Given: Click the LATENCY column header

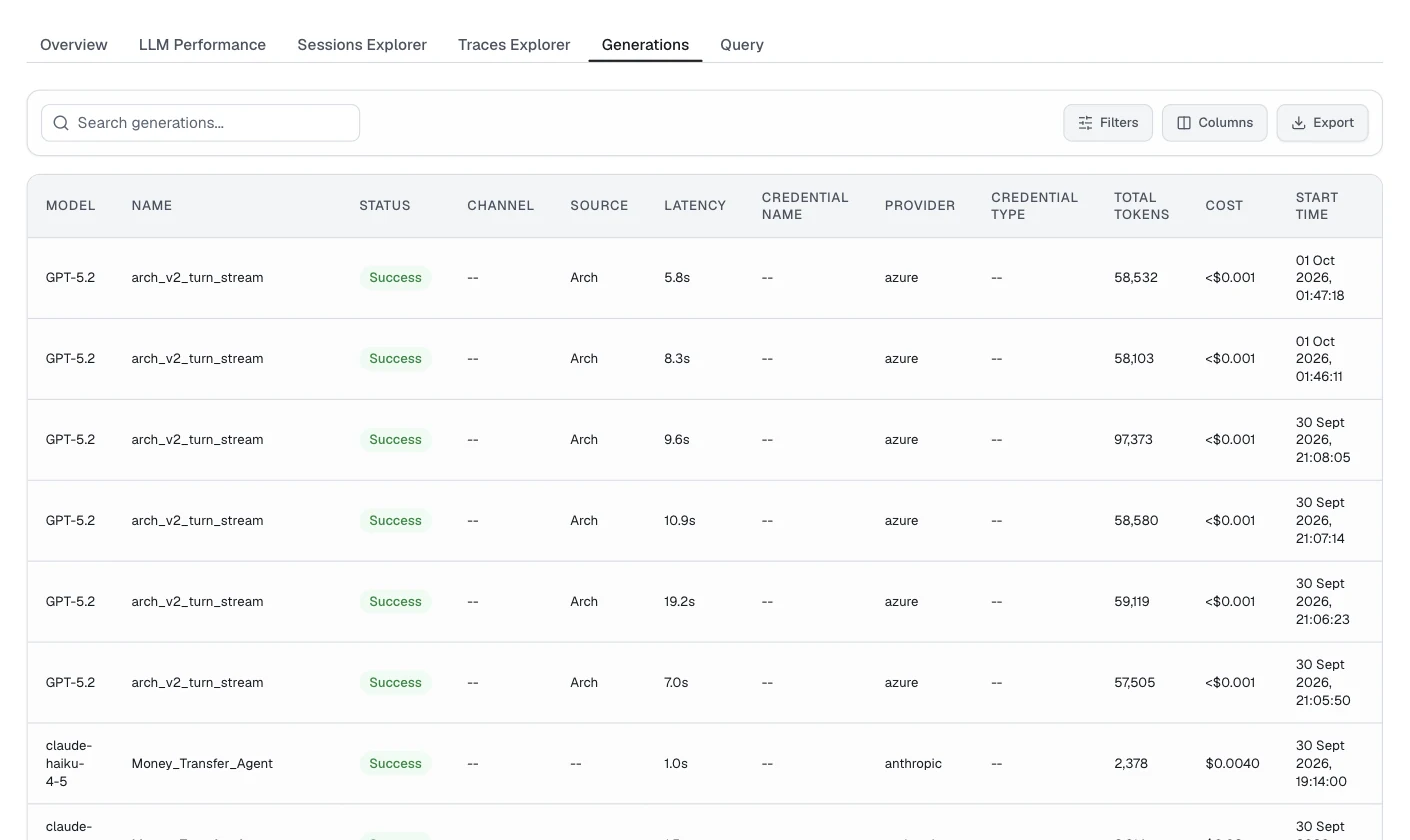Looking at the screenshot, I should (695, 206).
